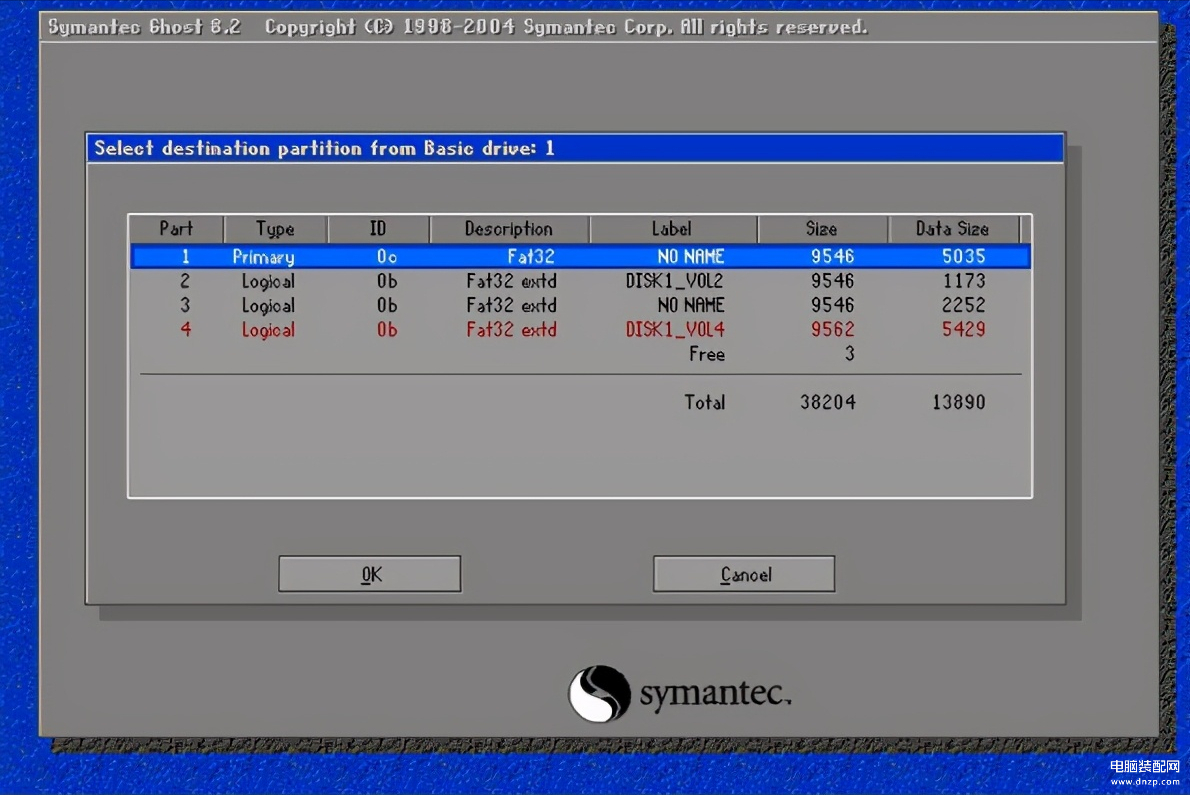Click the Free space label

(707, 354)
